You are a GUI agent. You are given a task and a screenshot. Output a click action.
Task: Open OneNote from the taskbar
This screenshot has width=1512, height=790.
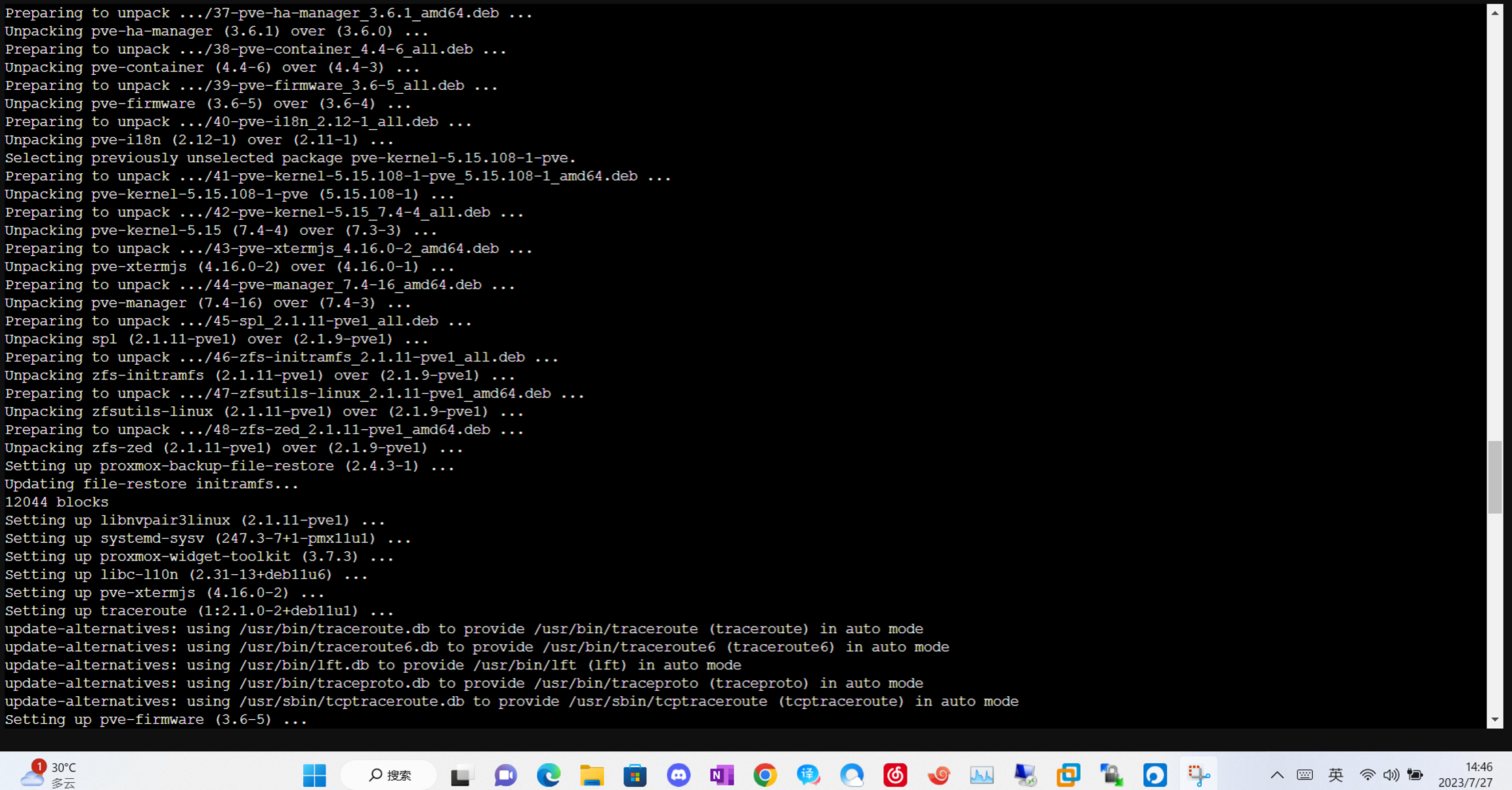tap(722, 775)
